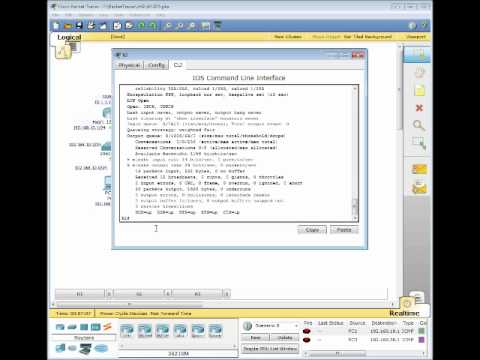Viewport: 480px width, 360px height.
Task: Click Viewport in the yellow bar
Action: click(x=416, y=37)
